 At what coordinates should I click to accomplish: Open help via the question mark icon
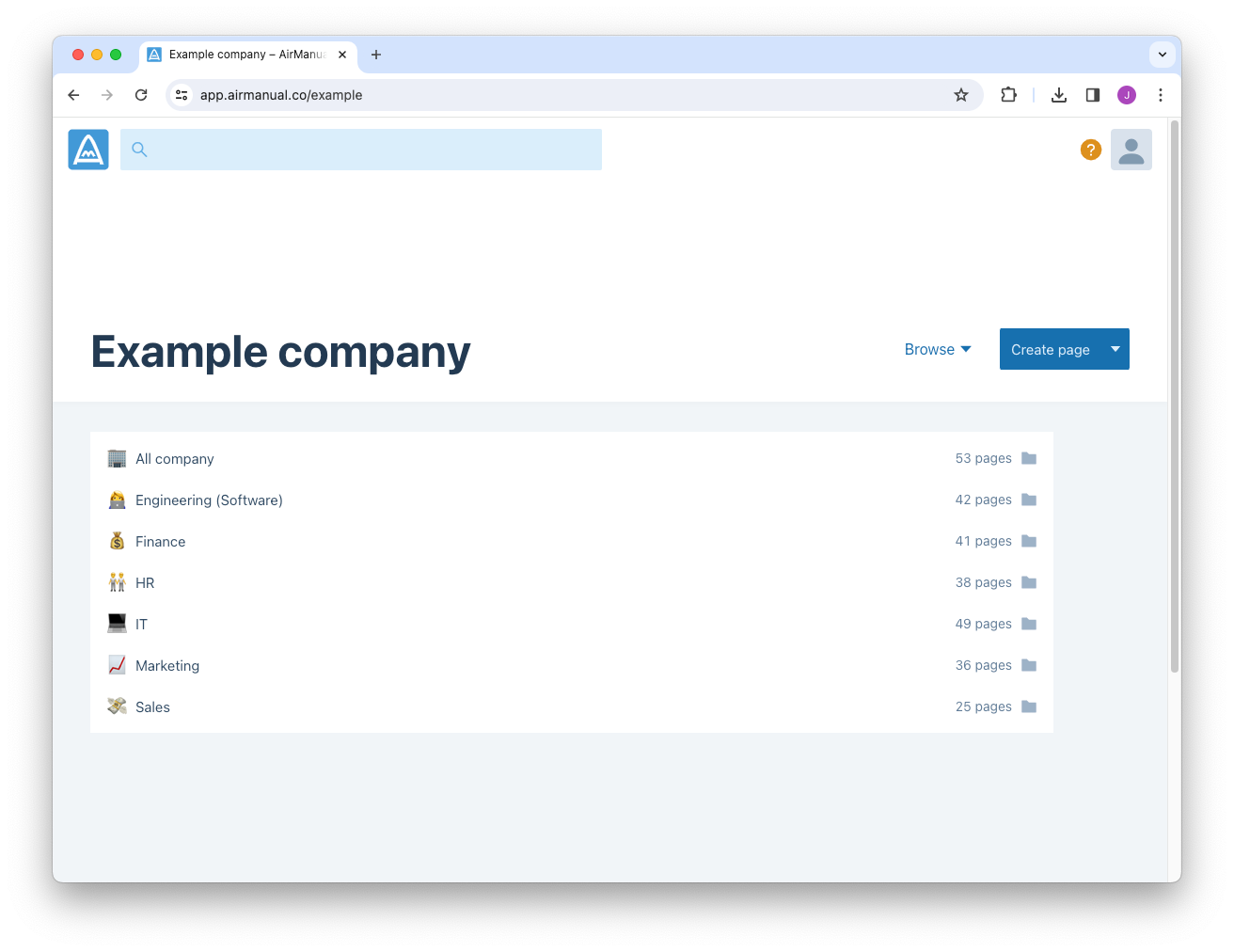point(1090,149)
